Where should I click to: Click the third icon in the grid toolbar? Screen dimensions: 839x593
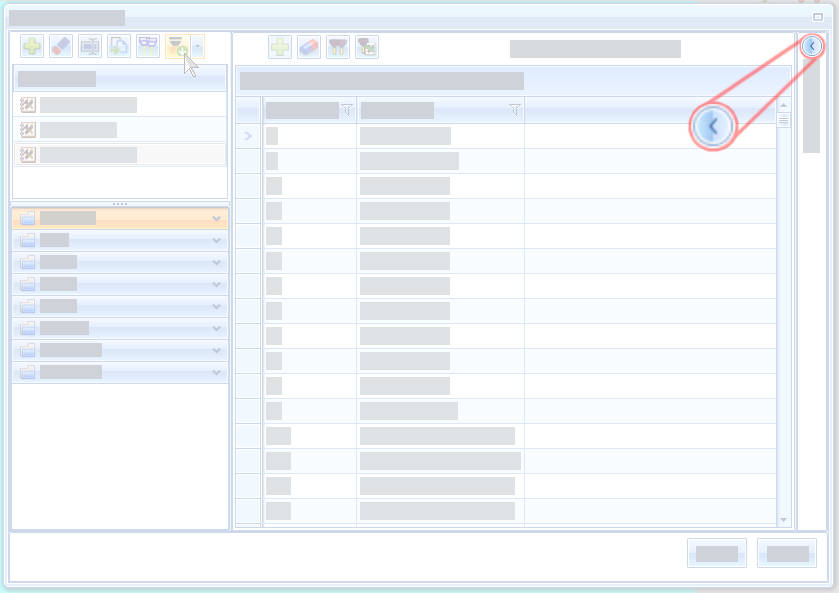click(x=338, y=47)
